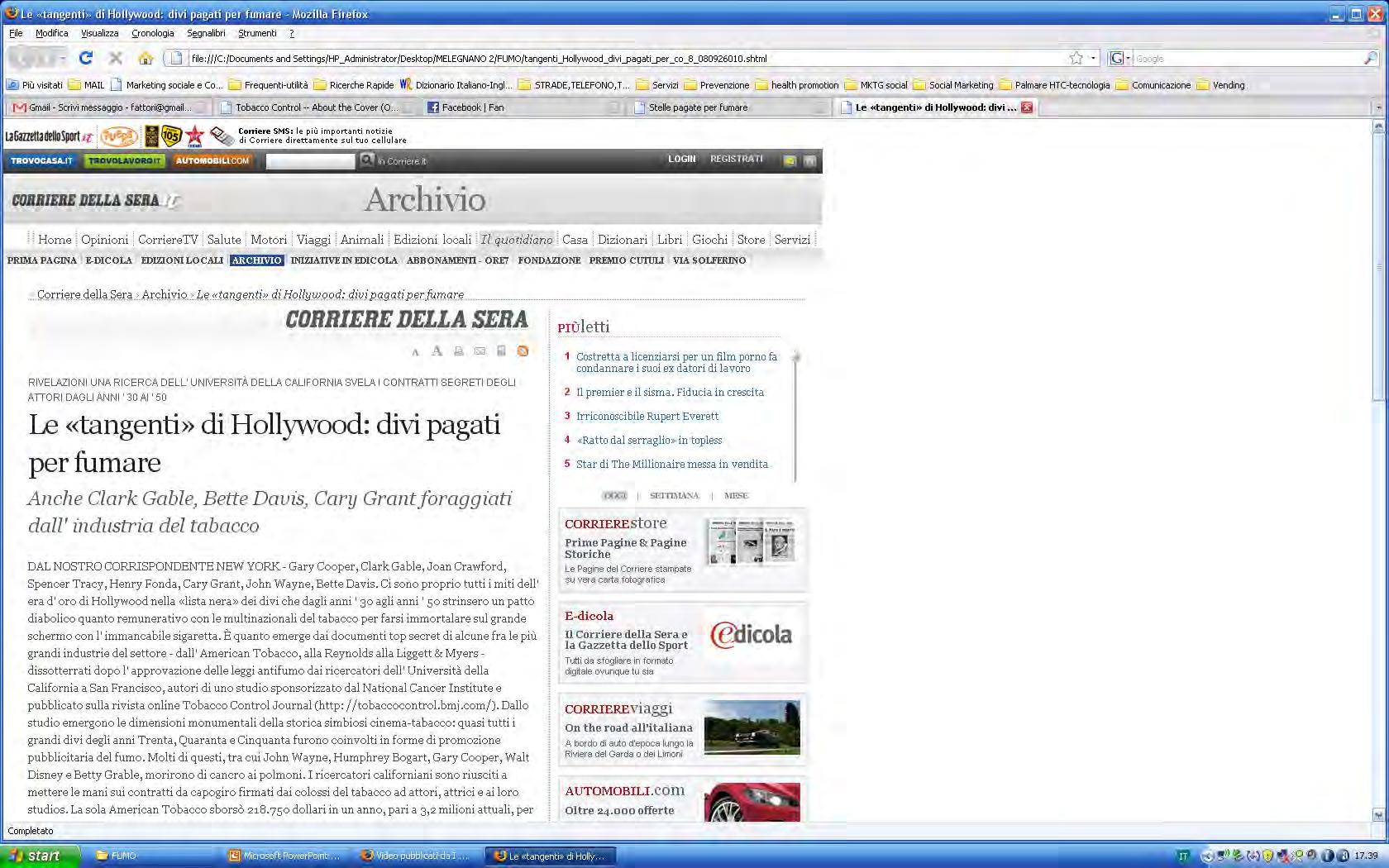Open the orange RSS feed icon
1389x868 pixels.
523,351
